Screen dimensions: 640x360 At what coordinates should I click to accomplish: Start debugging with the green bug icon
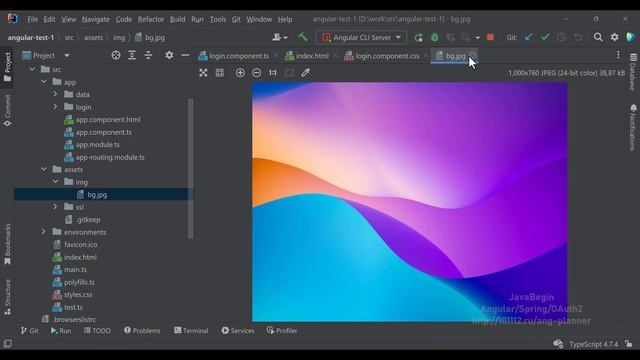(x=435, y=38)
